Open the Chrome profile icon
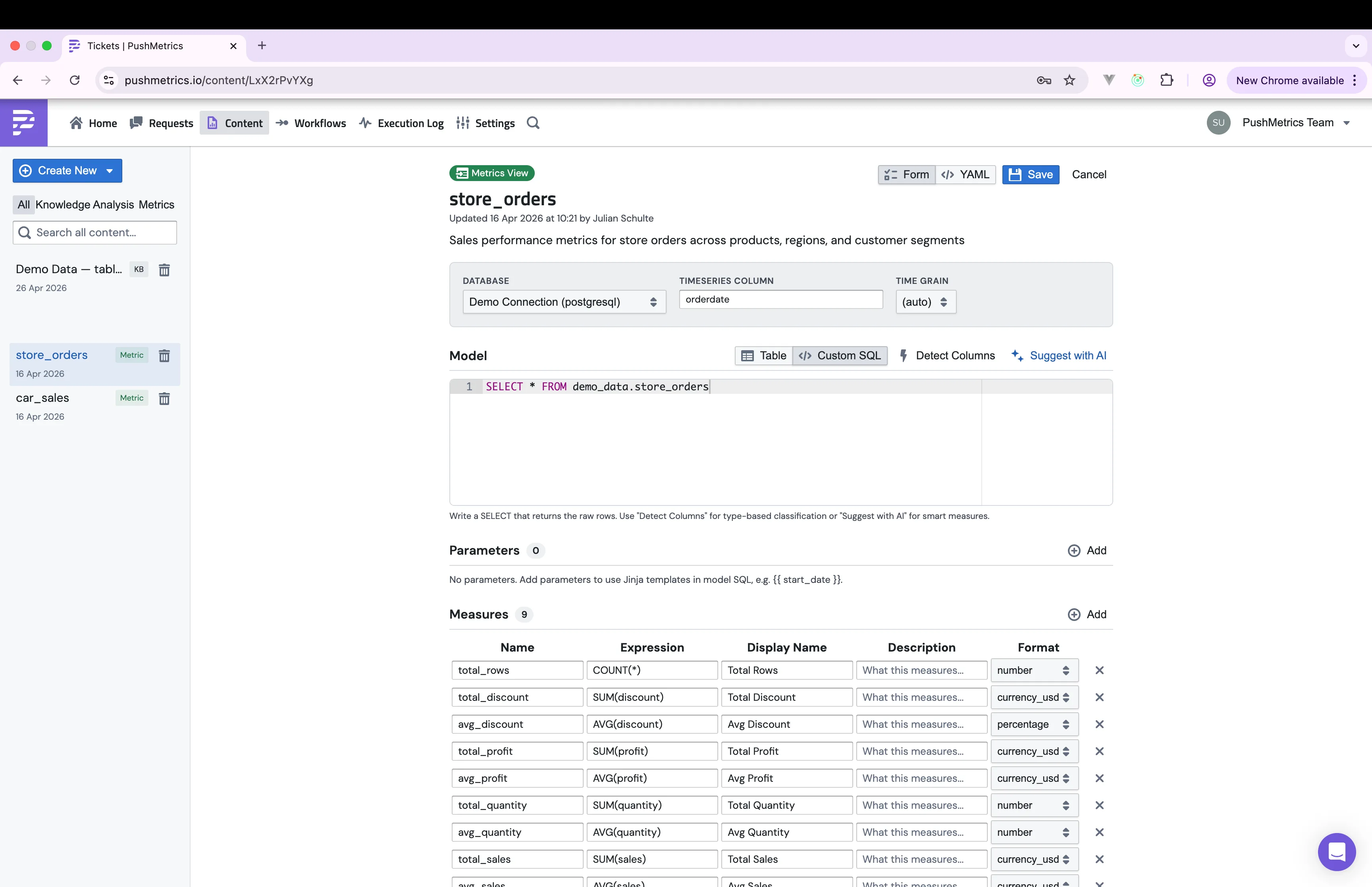The width and height of the screenshot is (1372, 887). pos(1208,80)
